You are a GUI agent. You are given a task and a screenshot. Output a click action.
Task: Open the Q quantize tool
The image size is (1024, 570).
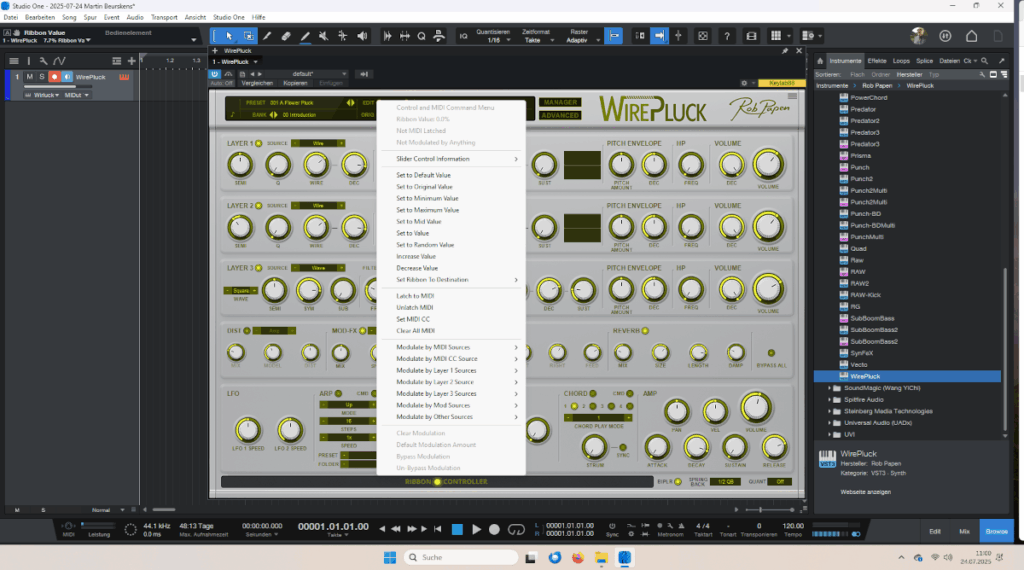pyautogui.click(x=421, y=37)
